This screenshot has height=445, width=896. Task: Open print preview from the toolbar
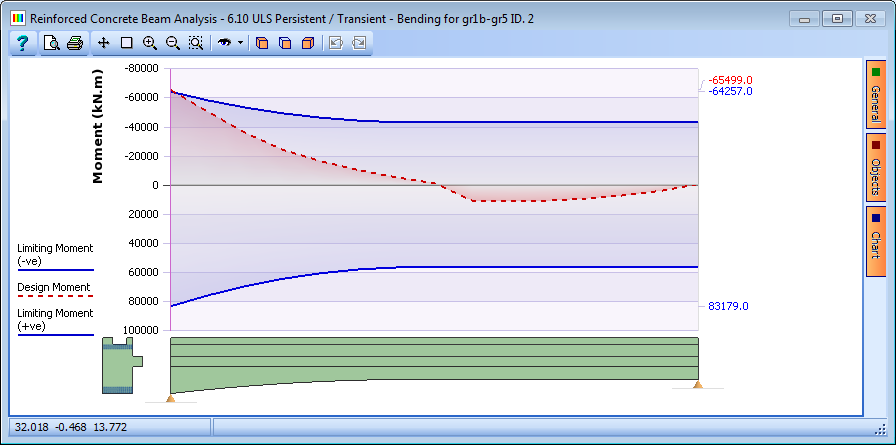click(51, 43)
